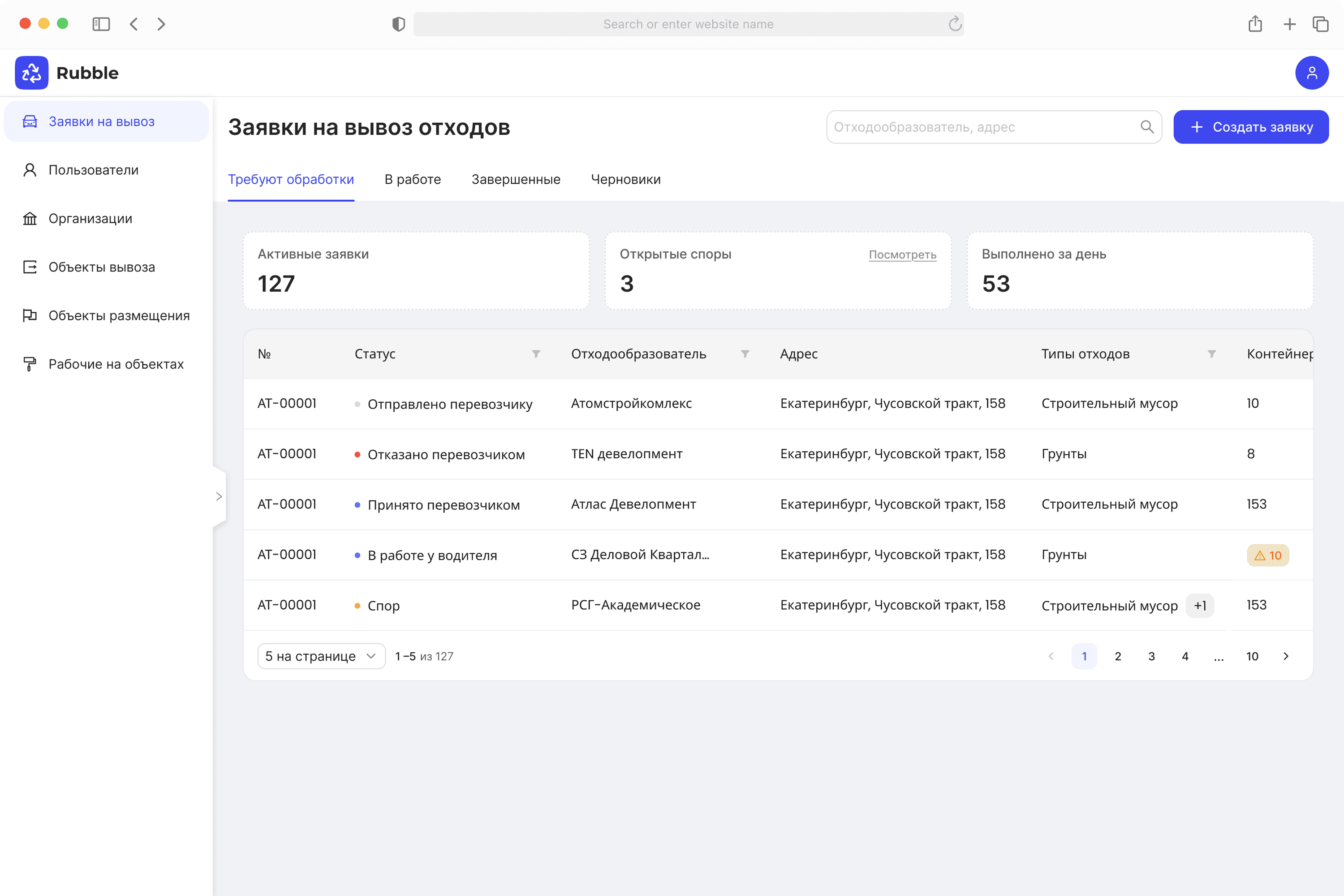Click the search magnifier icon
The width and height of the screenshot is (1344, 896).
point(1147,127)
